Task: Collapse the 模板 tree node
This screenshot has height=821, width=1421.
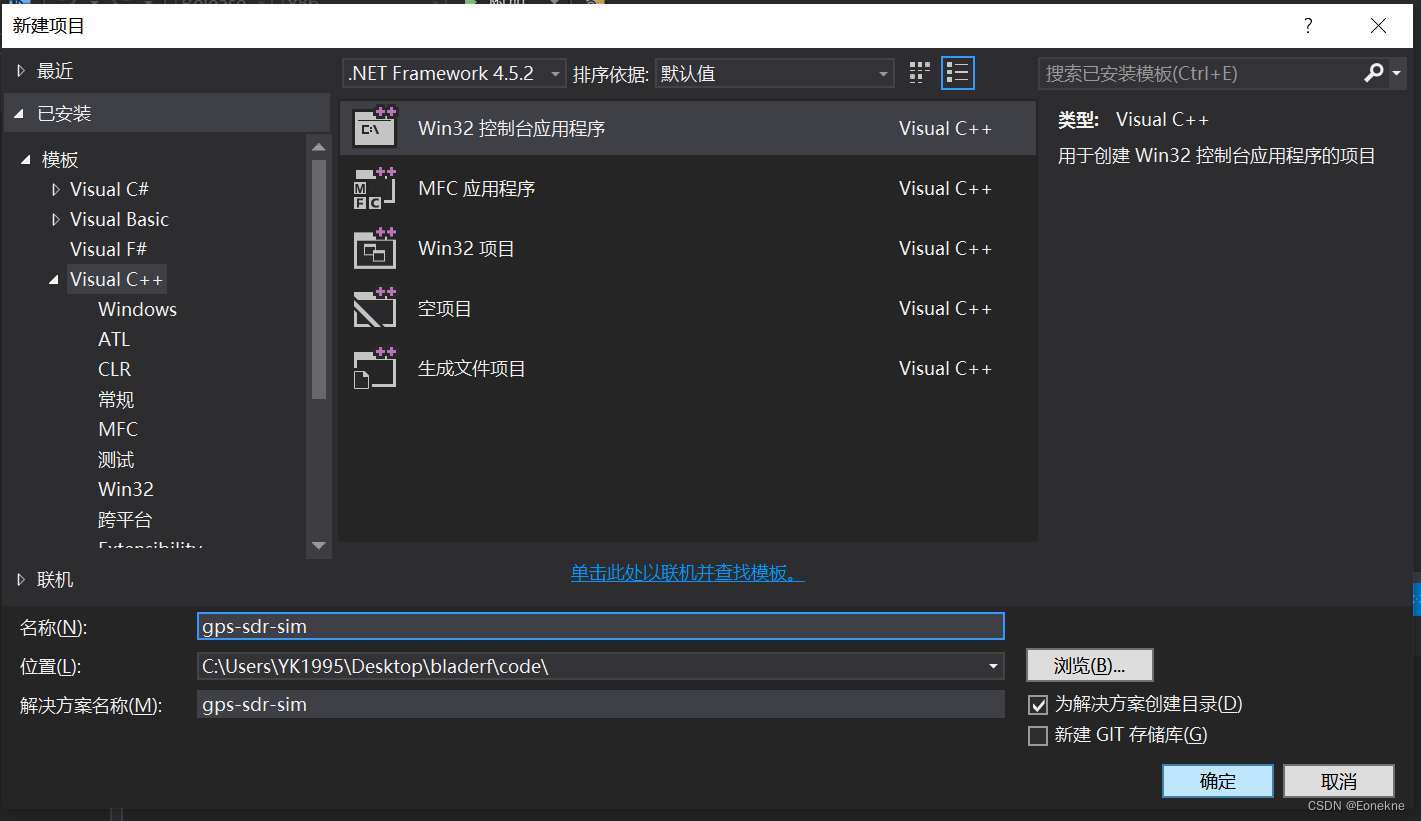Action: click(27, 160)
